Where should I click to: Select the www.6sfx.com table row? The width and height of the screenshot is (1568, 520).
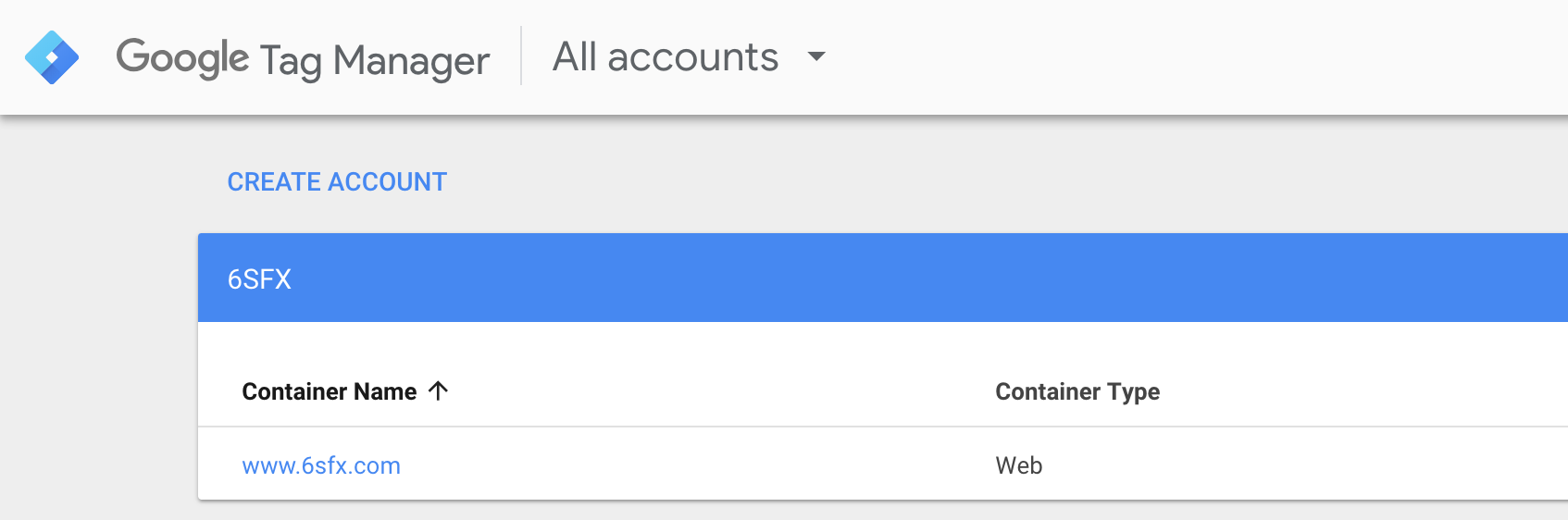(x=883, y=464)
